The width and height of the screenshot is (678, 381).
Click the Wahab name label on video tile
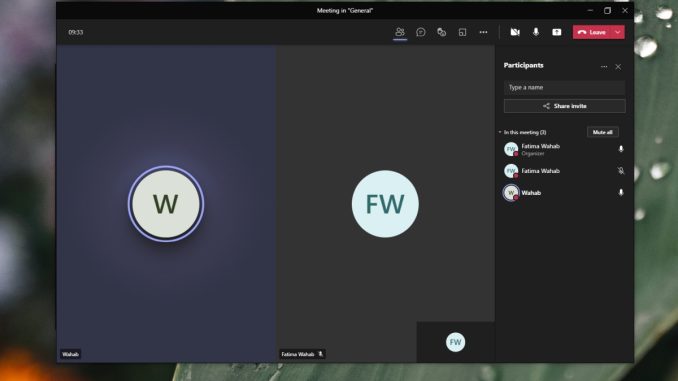[70, 354]
